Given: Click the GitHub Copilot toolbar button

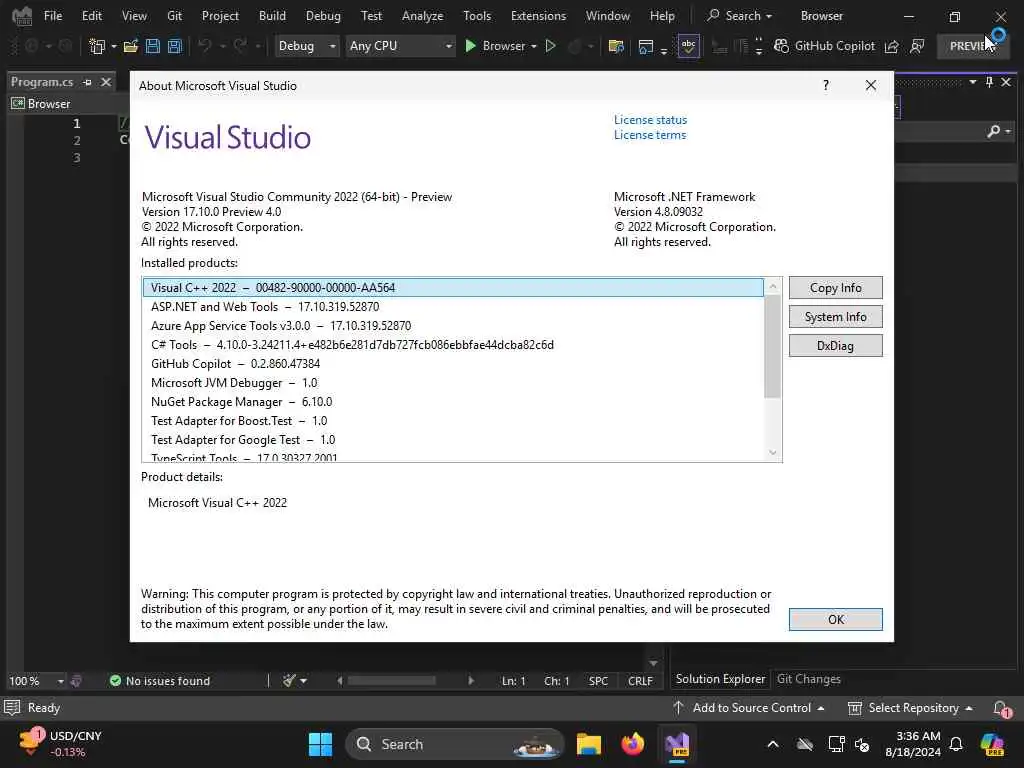Looking at the screenshot, I should [x=824, y=46].
